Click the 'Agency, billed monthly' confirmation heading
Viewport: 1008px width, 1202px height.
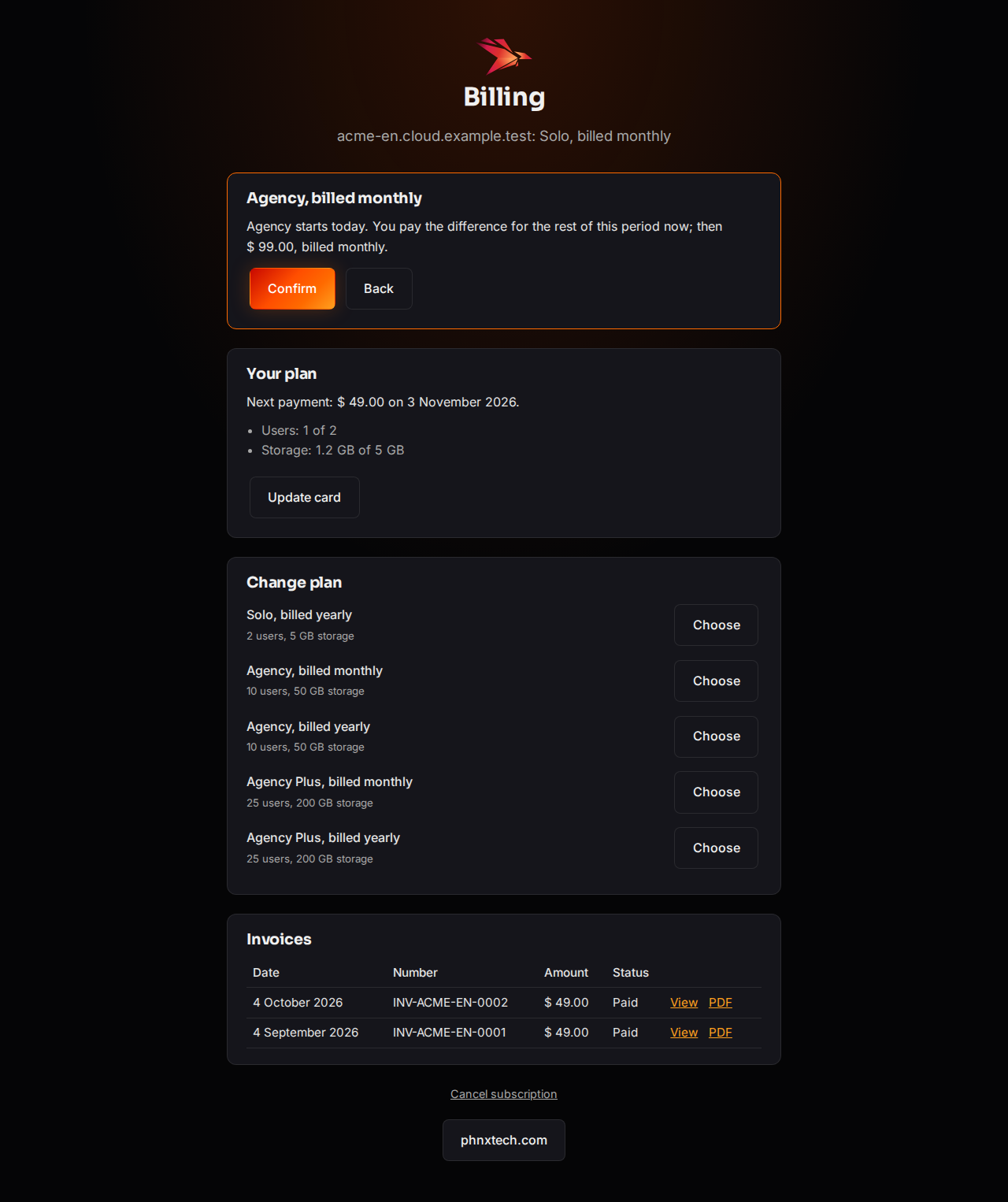click(334, 198)
